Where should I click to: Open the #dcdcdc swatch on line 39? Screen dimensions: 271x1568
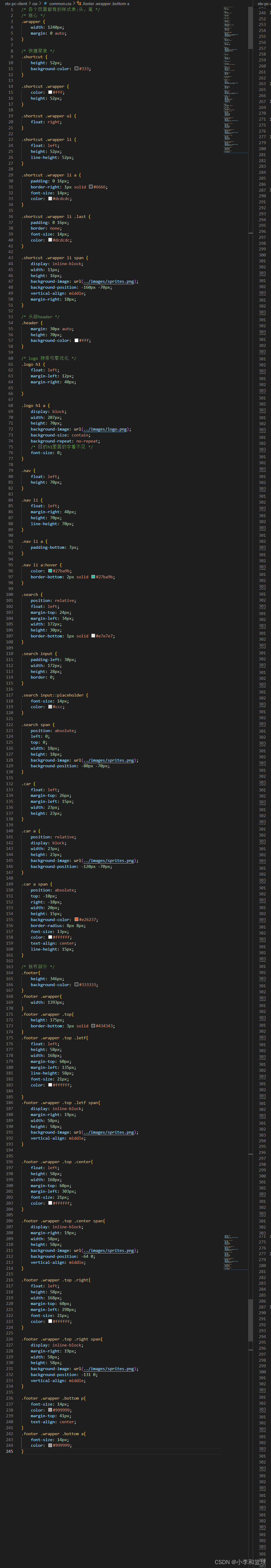coord(50,240)
